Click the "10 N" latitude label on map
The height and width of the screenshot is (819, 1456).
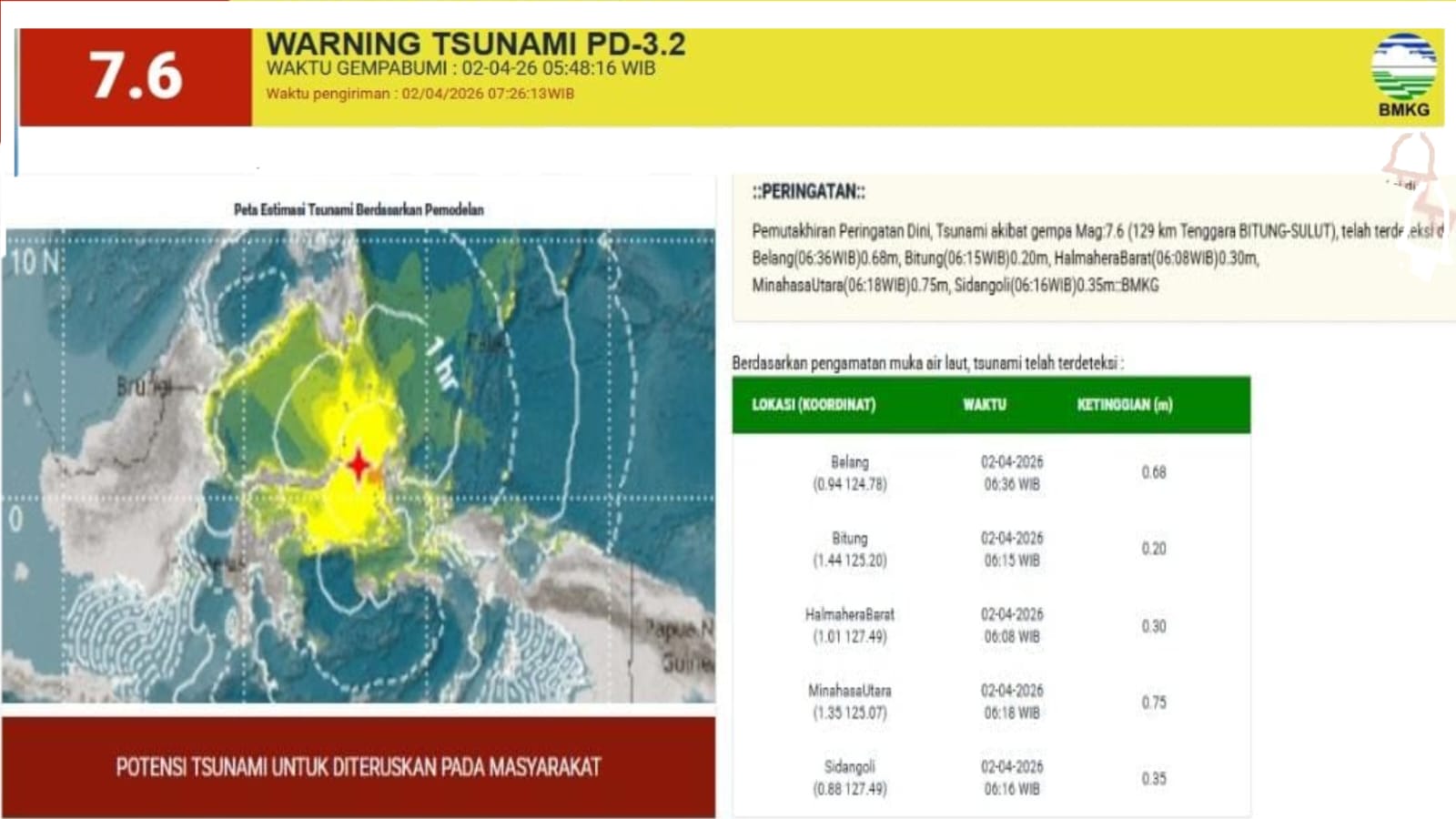pyautogui.click(x=35, y=263)
